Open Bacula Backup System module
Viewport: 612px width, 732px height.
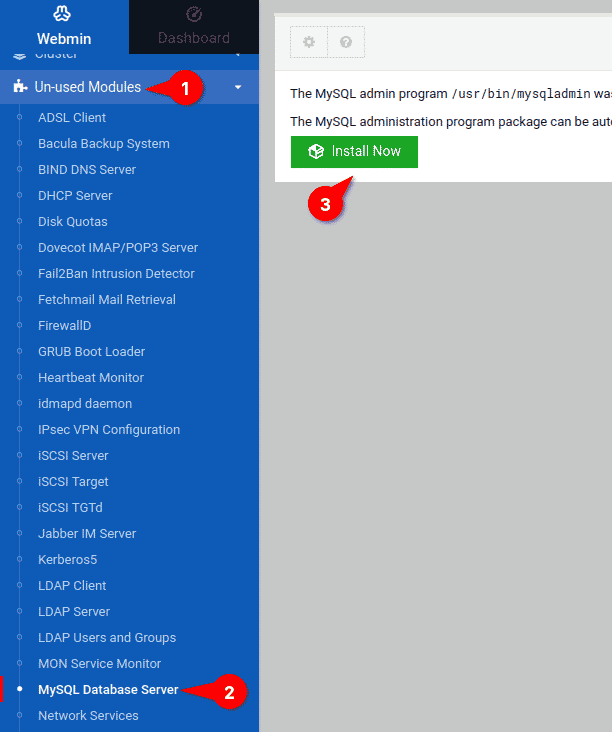click(104, 144)
